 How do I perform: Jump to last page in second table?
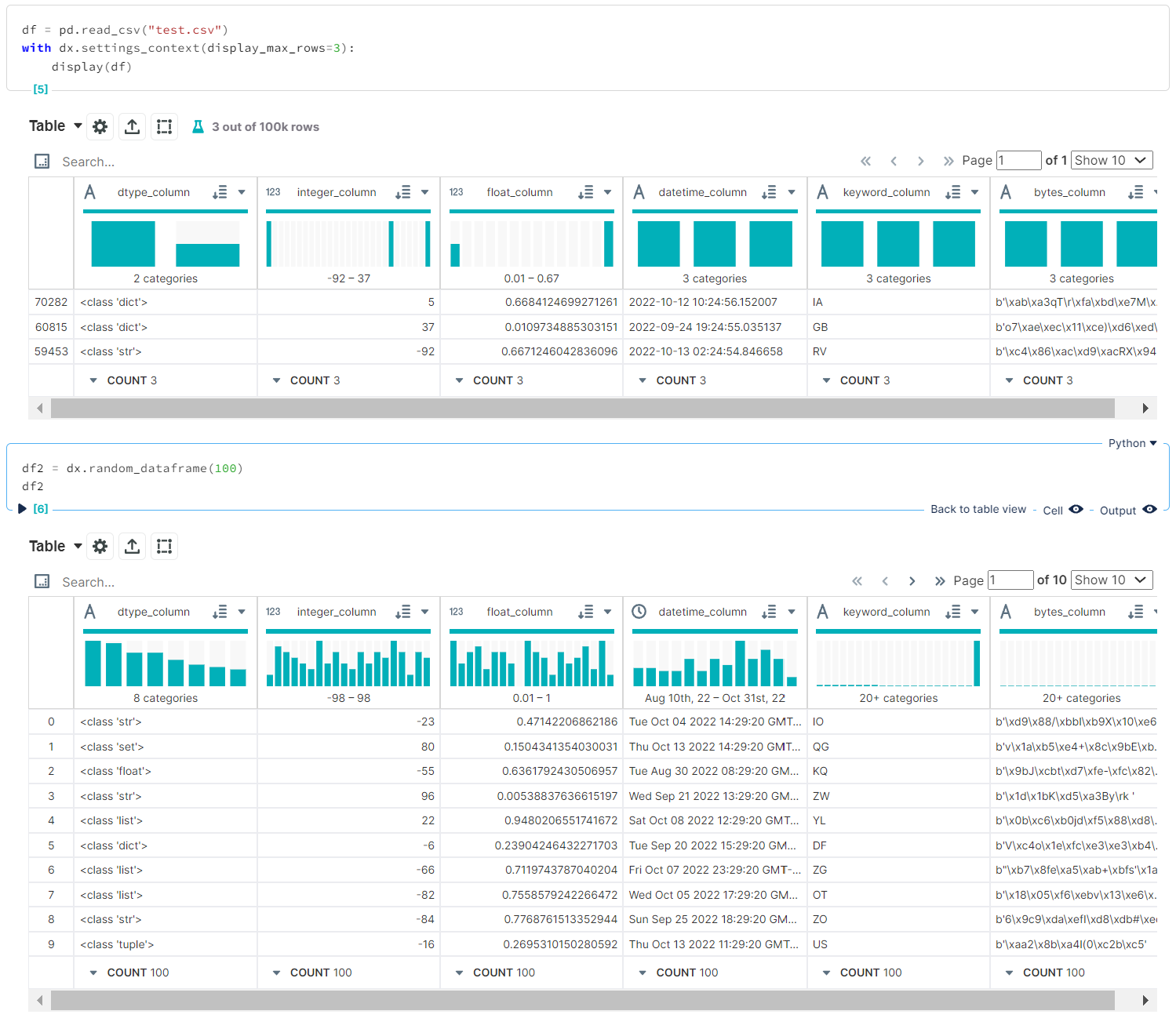pyautogui.click(x=940, y=581)
